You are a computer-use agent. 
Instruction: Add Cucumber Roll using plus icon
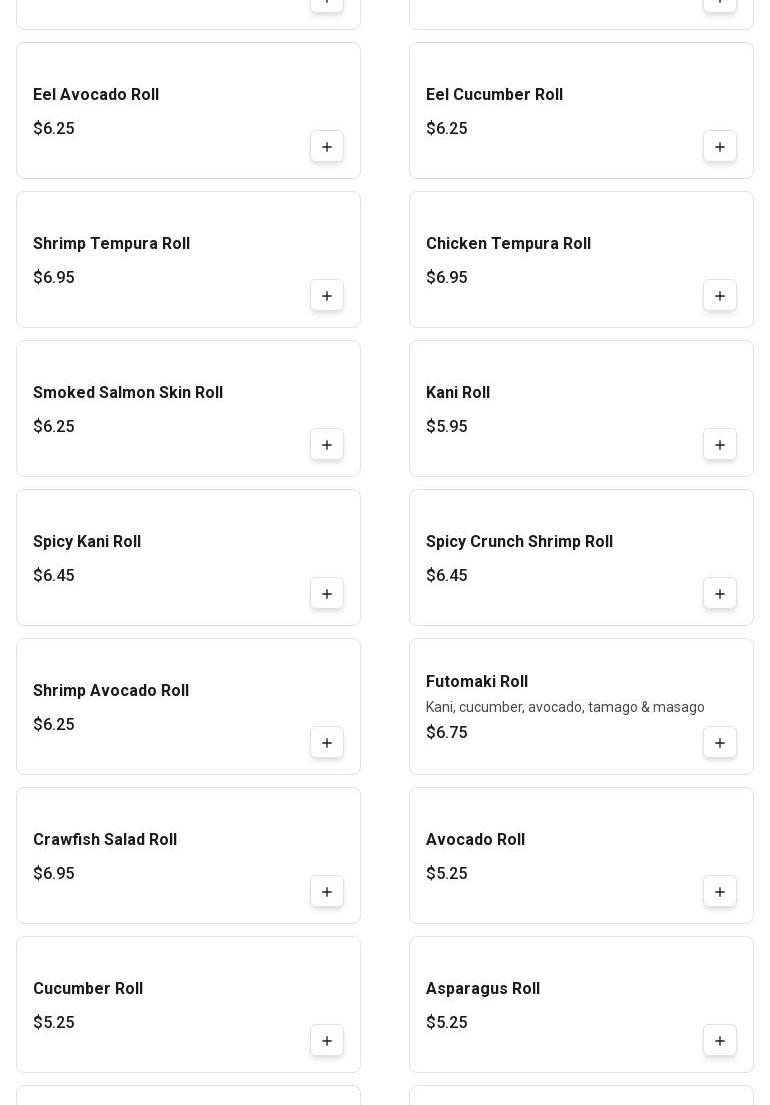pyautogui.click(x=327, y=1041)
